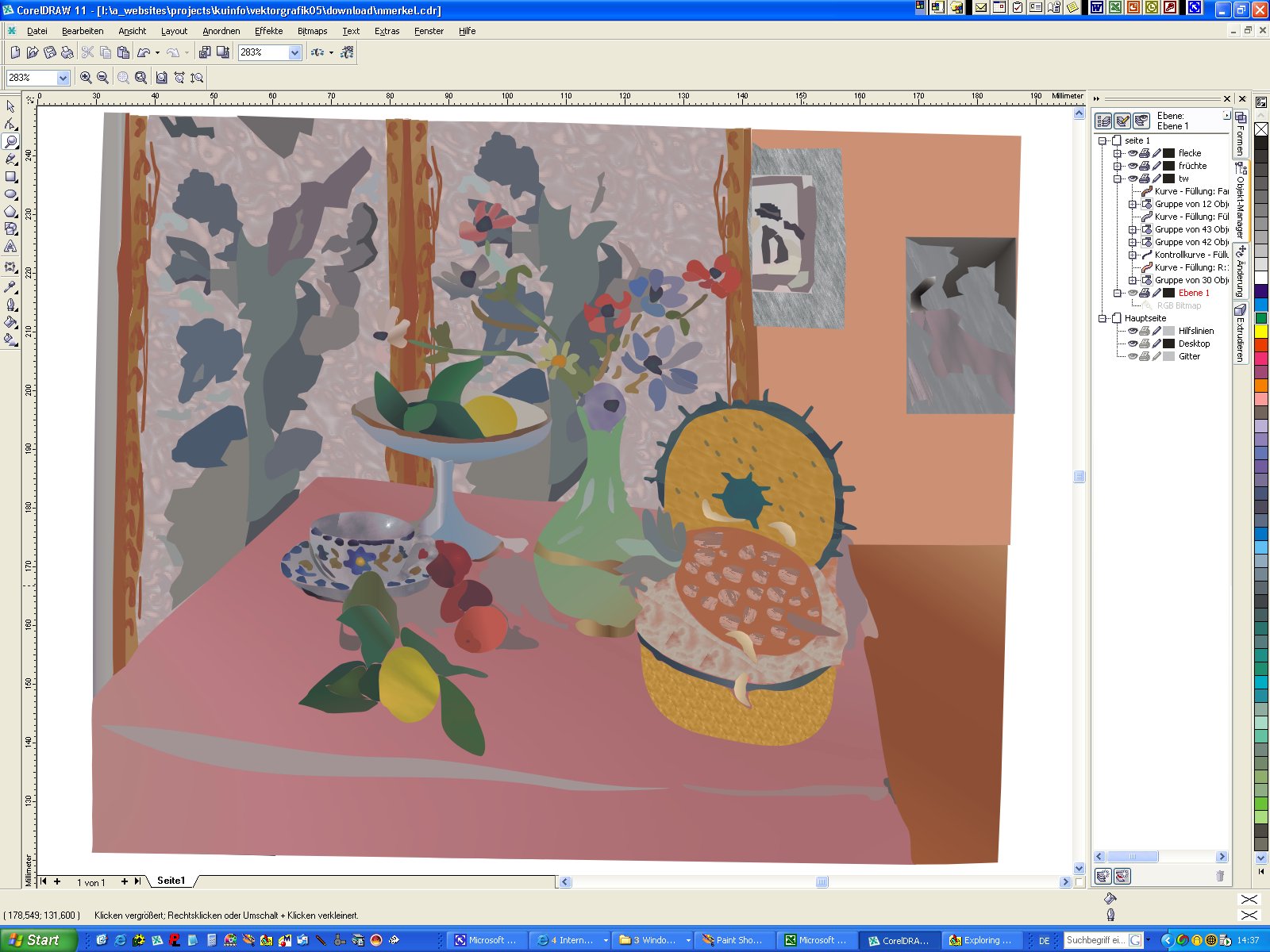Toggle pencil editable icon of Desktop layer
The image size is (1270, 952).
pyautogui.click(x=1156, y=344)
